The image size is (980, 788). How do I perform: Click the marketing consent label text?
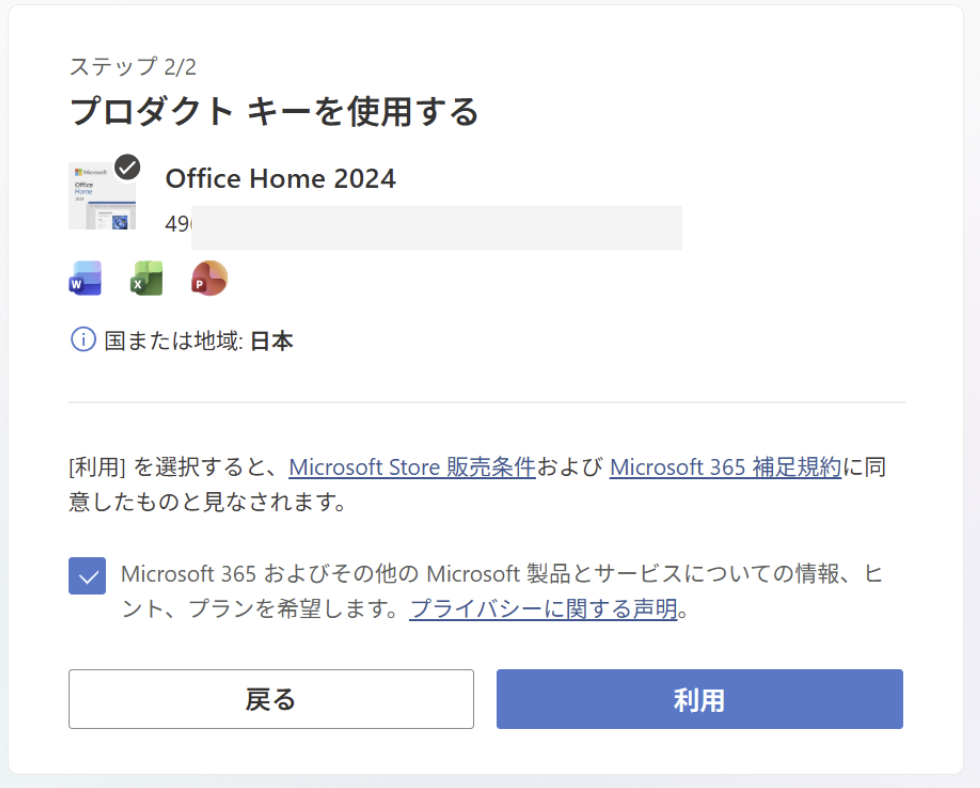coord(500,575)
